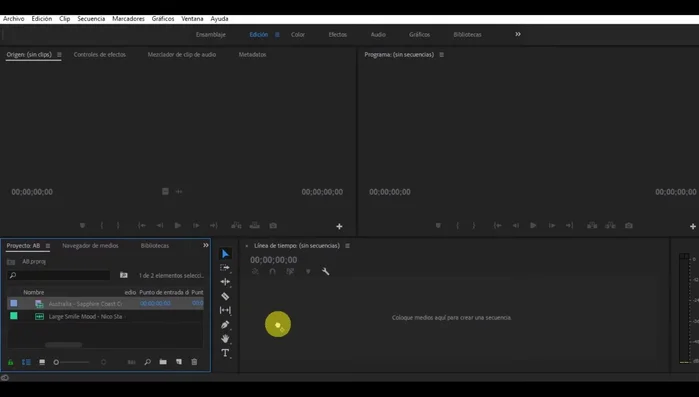Select the Type text tool

pyautogui.click(x=225, y=353)
